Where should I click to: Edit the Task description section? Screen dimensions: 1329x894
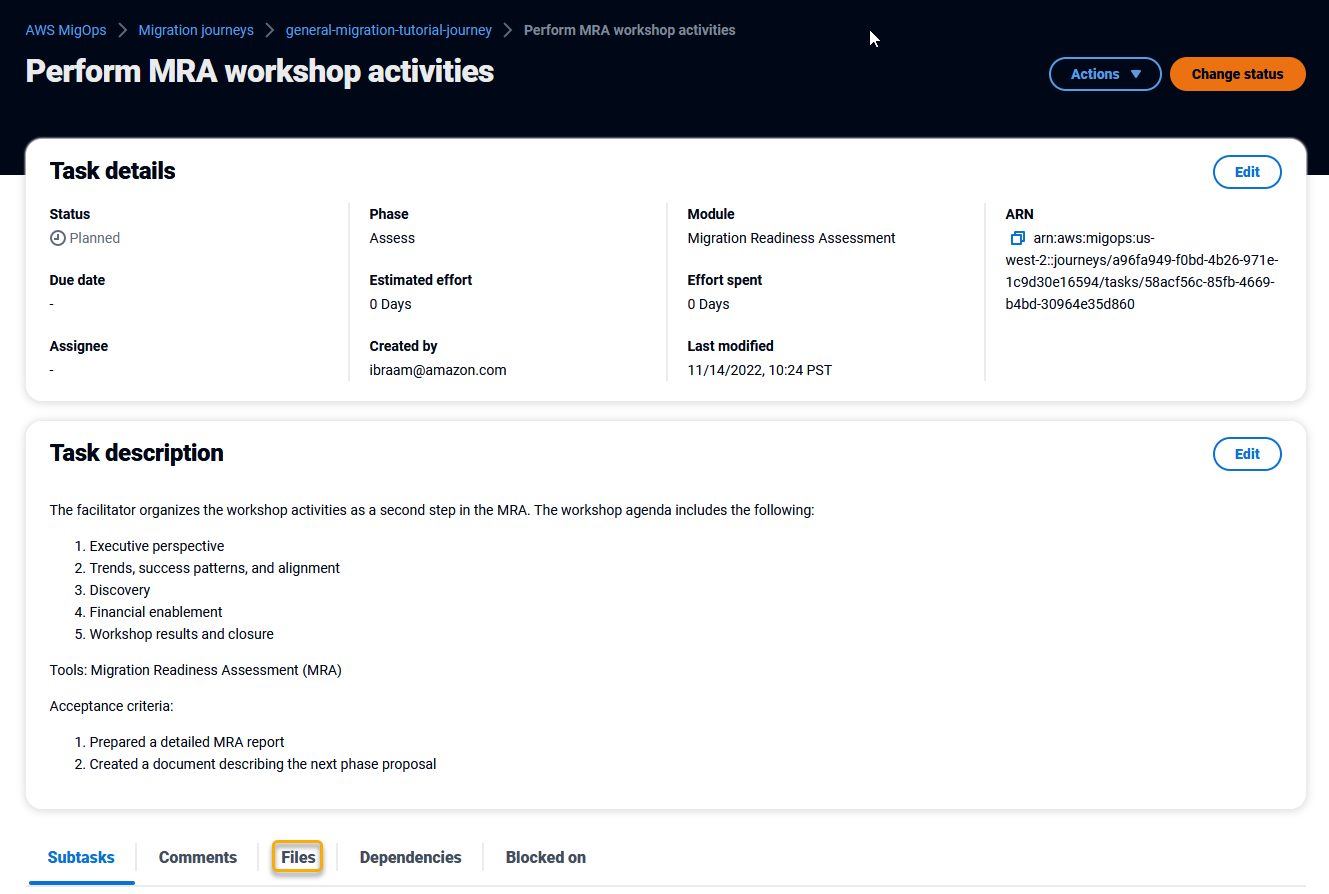pyautogui.click(x=1247, y=454)
